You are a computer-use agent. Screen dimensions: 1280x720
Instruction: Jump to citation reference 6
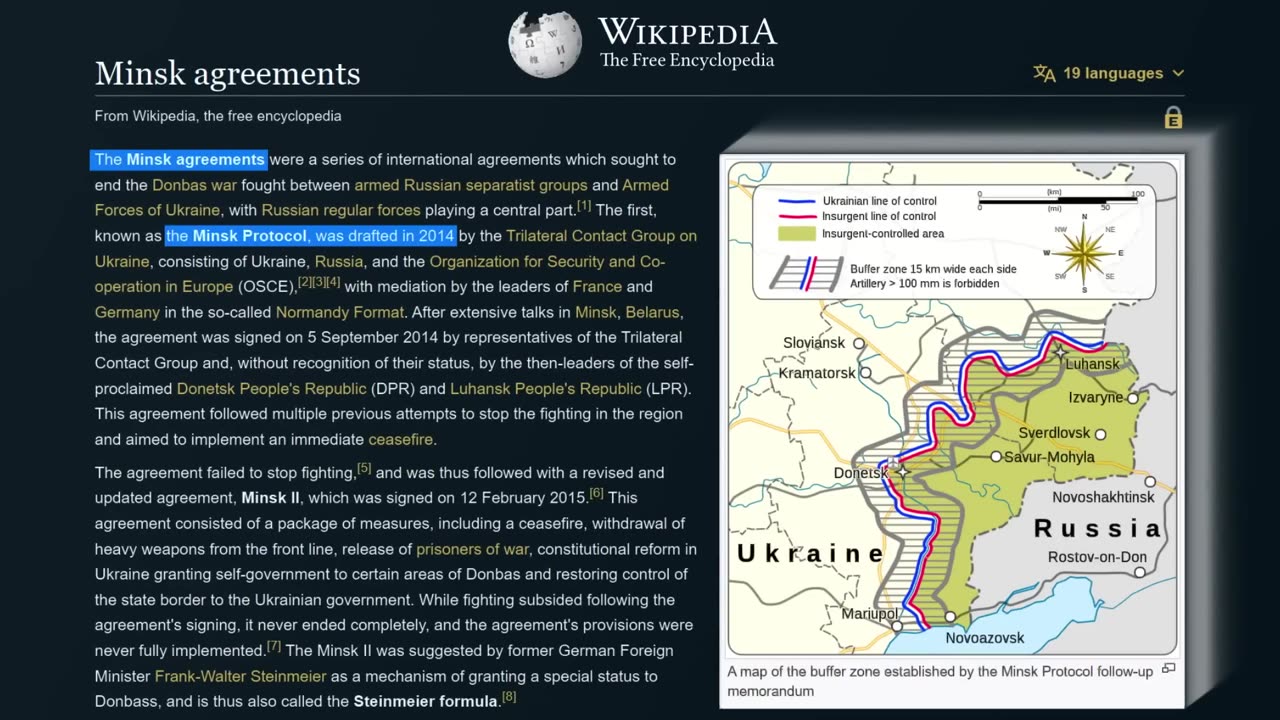pyautogui.click(x=596, y=493)
